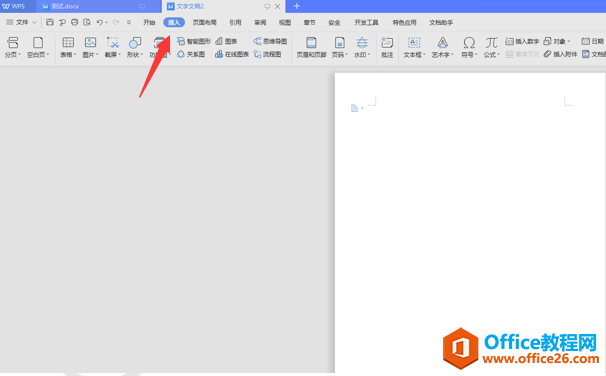The image size is (606, 376).
Task: Open the Undo history dropdown arrow
Action: 106,23
